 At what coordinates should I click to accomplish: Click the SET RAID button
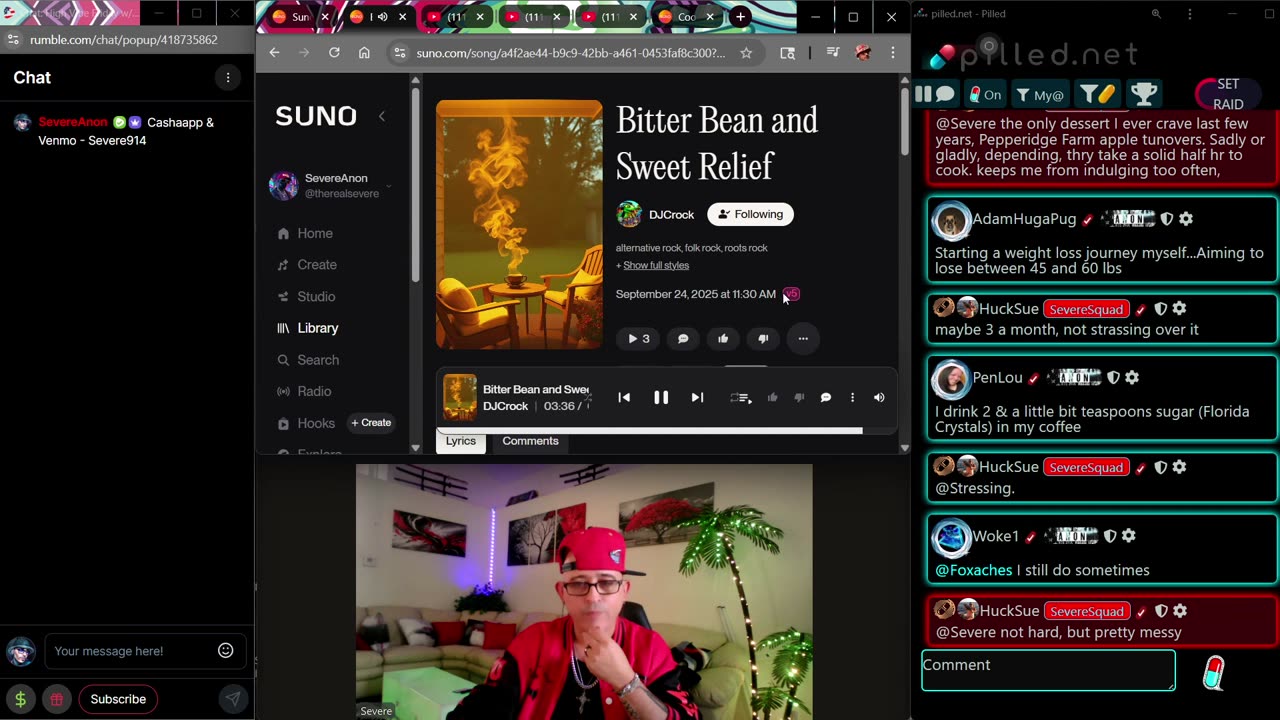(1228, 94)
